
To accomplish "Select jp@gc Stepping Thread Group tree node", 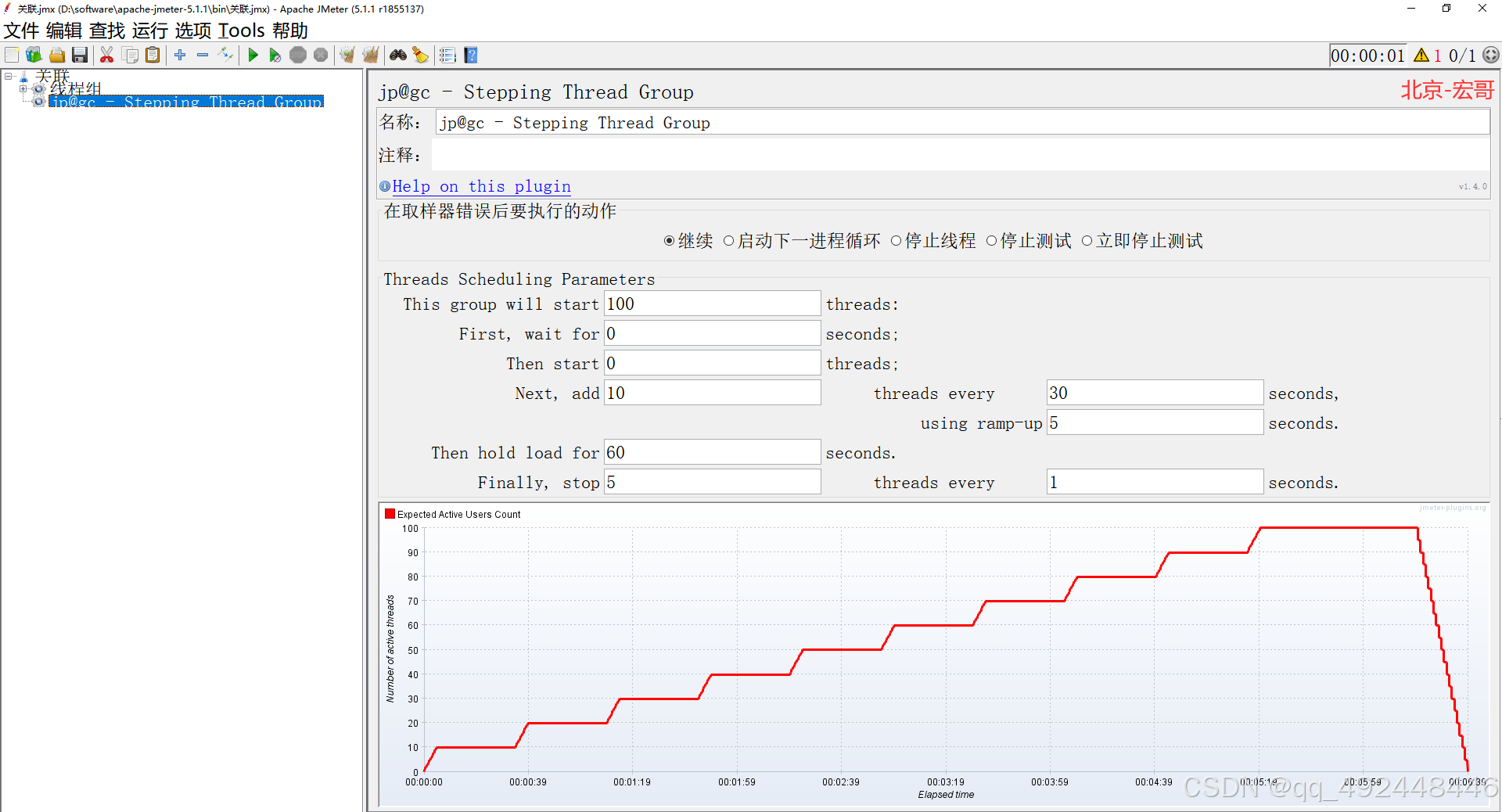I will (186, 102).
